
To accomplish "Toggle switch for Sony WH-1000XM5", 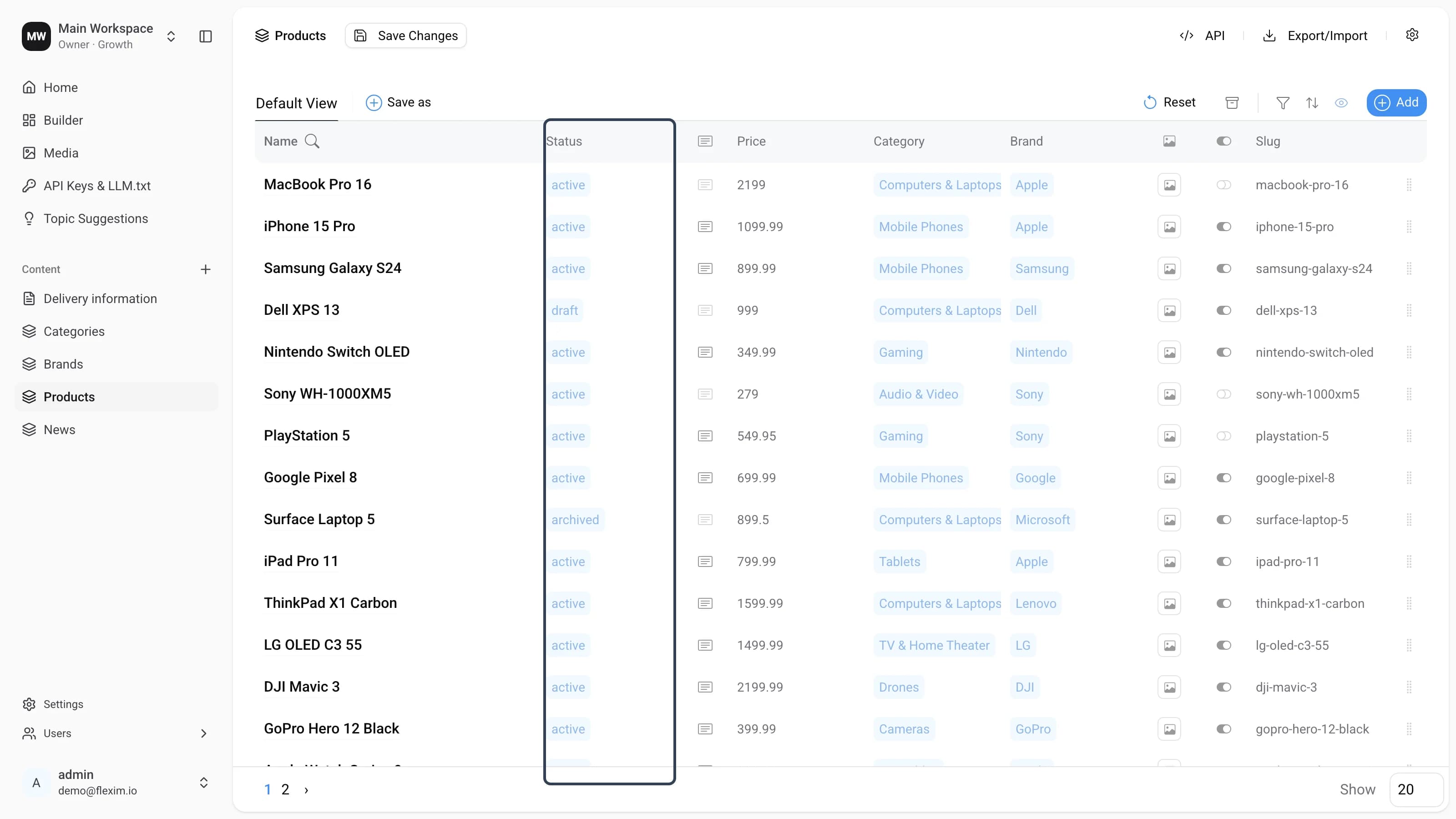I will click(x=1223, y=394).
